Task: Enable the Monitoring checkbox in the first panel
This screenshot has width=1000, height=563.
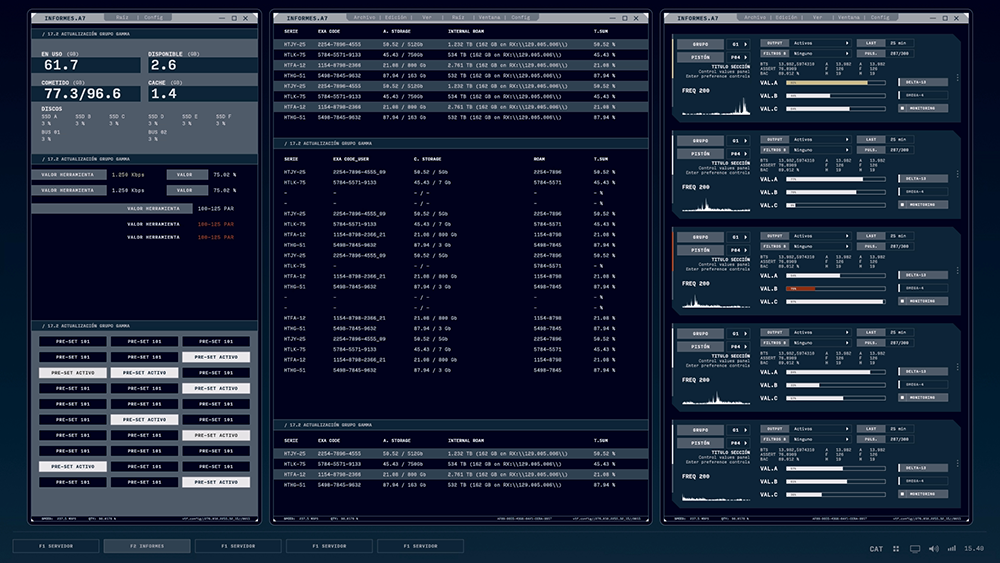Action: [x=902, y=108]
